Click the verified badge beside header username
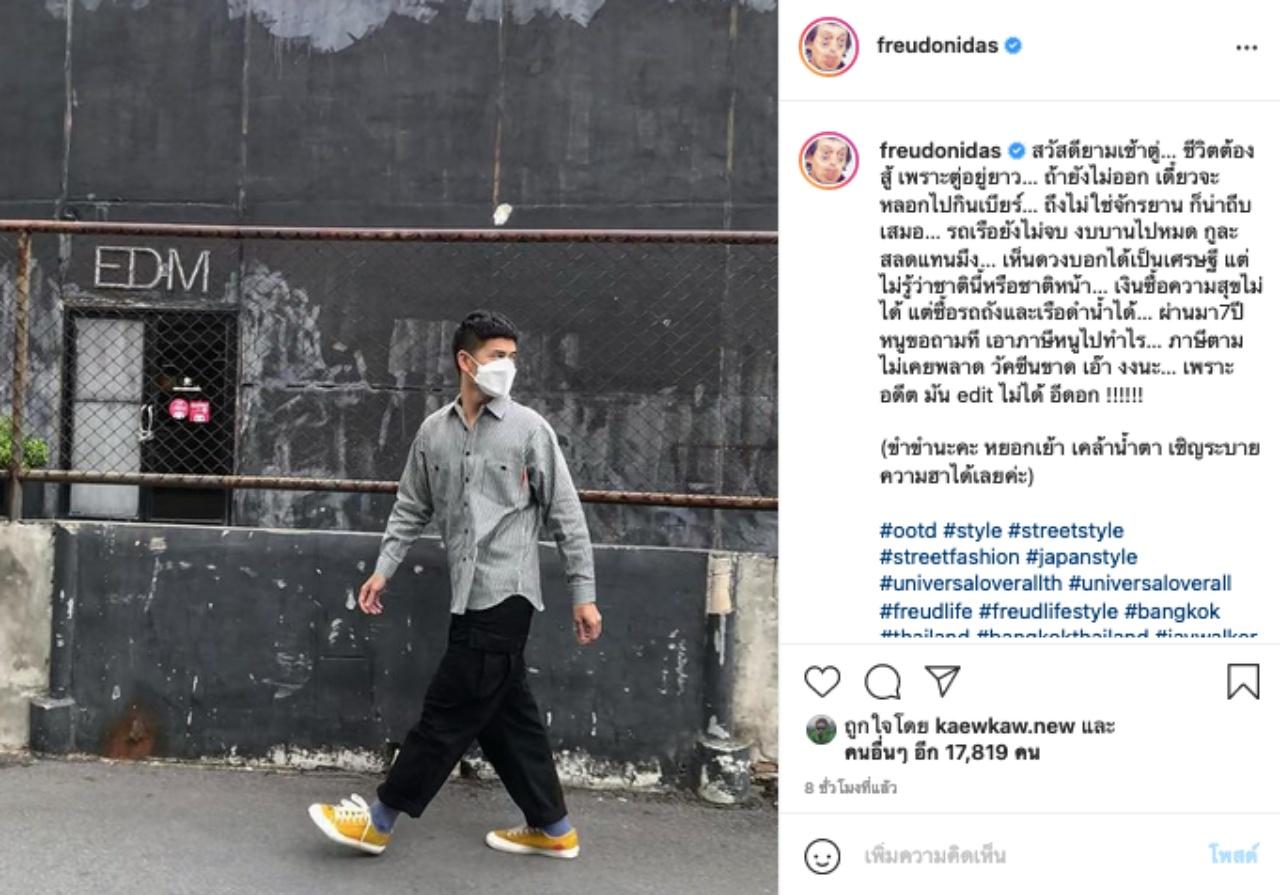The height and width of the screenshot is (895, 1280). [x=1013, y=46]
